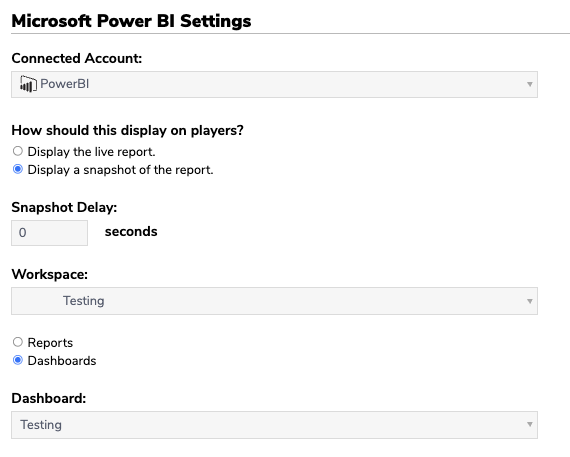Open the Connected Account dropdown arrow
The image size is (570, 457).
(x=530, y=84)
